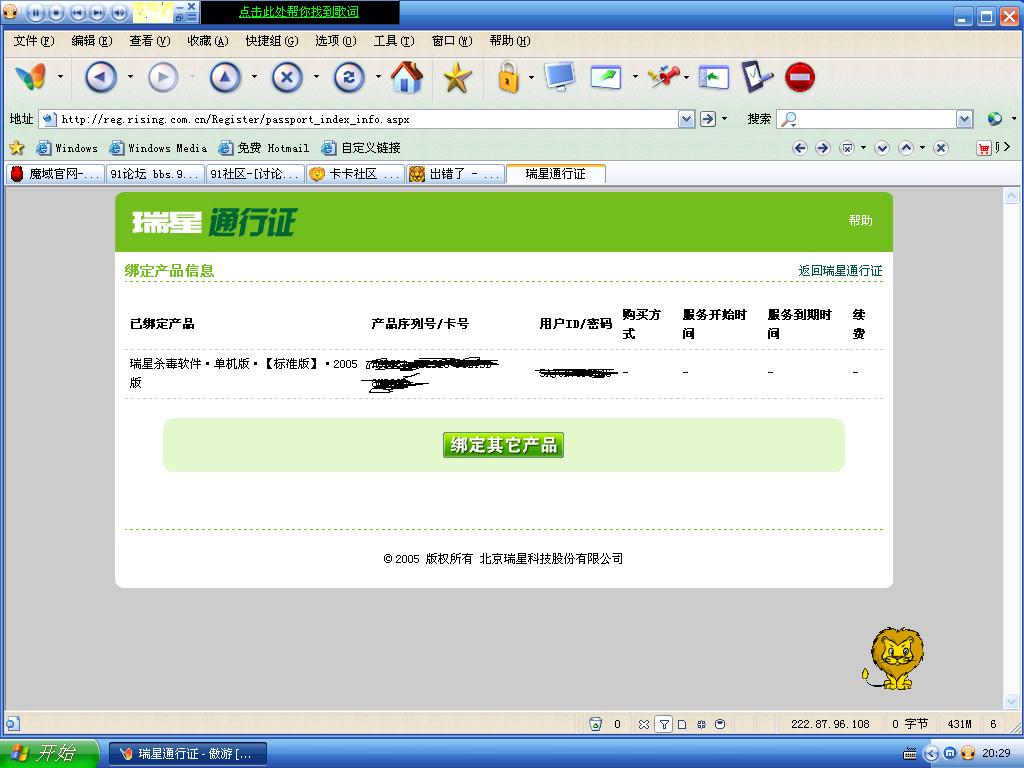Click the MSN butterfly toolbar icon
This screenshot has width=1024, height=768.
click(x=30, y=77)
